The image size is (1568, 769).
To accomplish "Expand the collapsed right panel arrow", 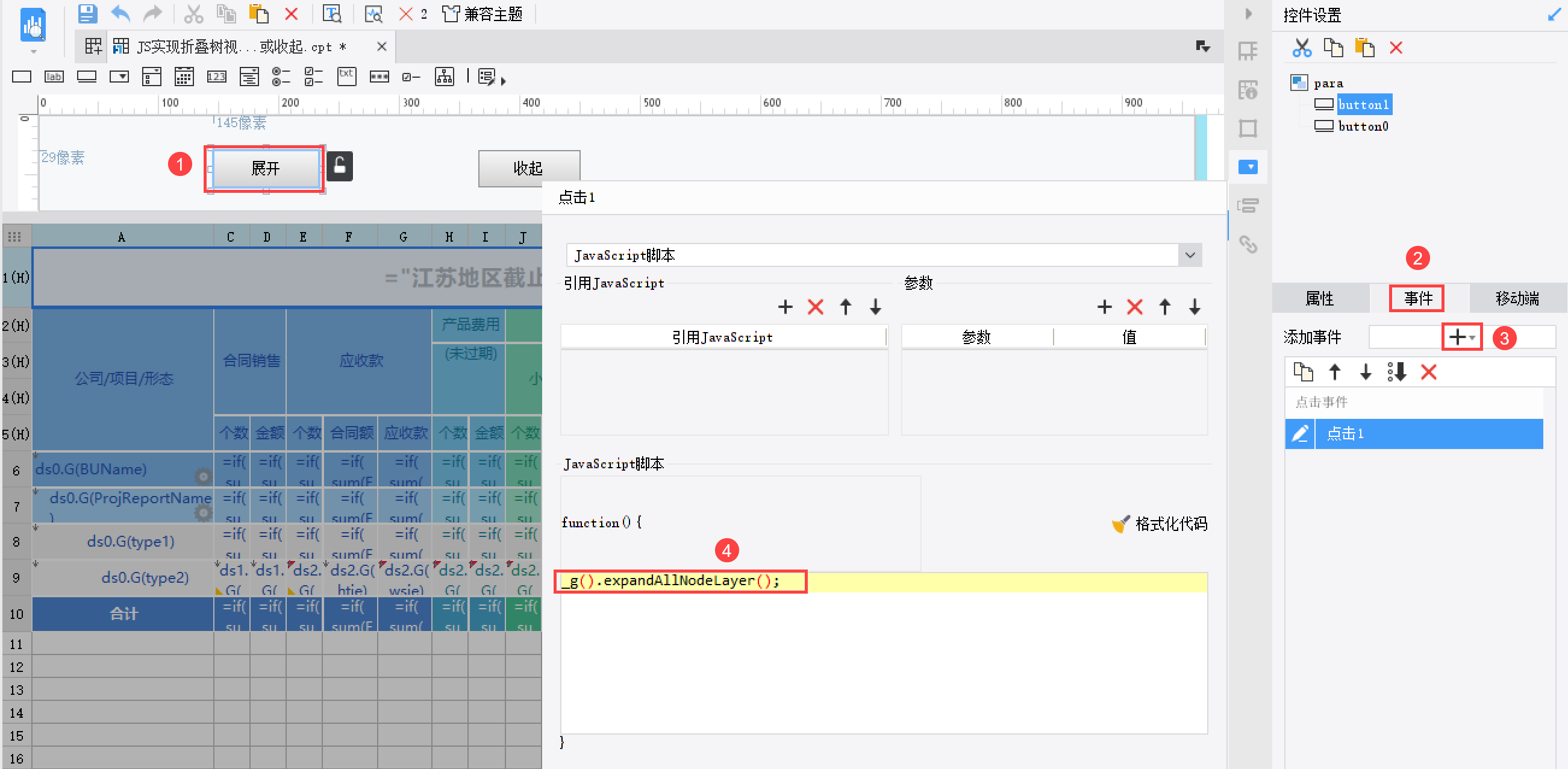I will click(1248, 13).
